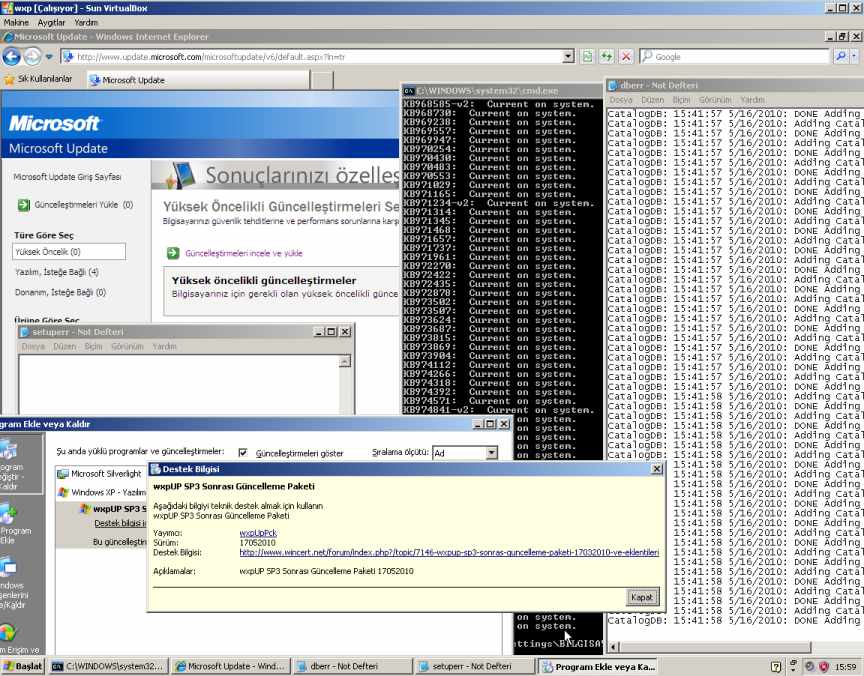The image size is (864, 676).
Task: Open the Aygıtlar menu in VirtualBox
Action: (51, 23)
